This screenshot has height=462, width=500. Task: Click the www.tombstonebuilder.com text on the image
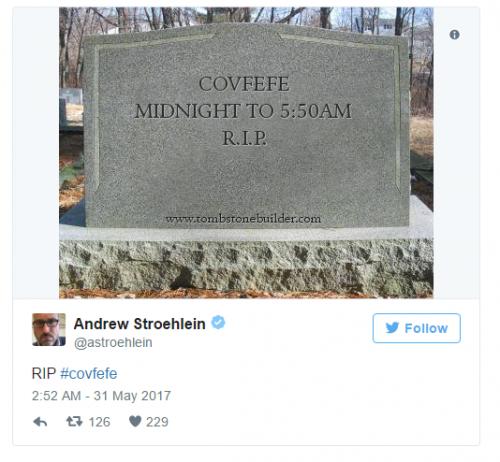[x=243, y=219]
